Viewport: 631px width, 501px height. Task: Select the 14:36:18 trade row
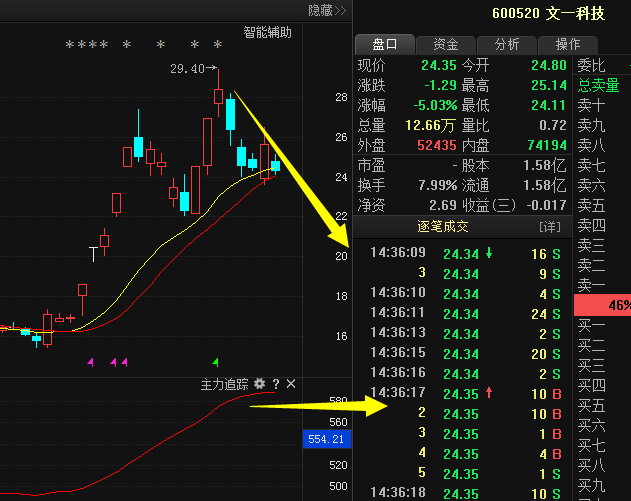coord(465,493)
